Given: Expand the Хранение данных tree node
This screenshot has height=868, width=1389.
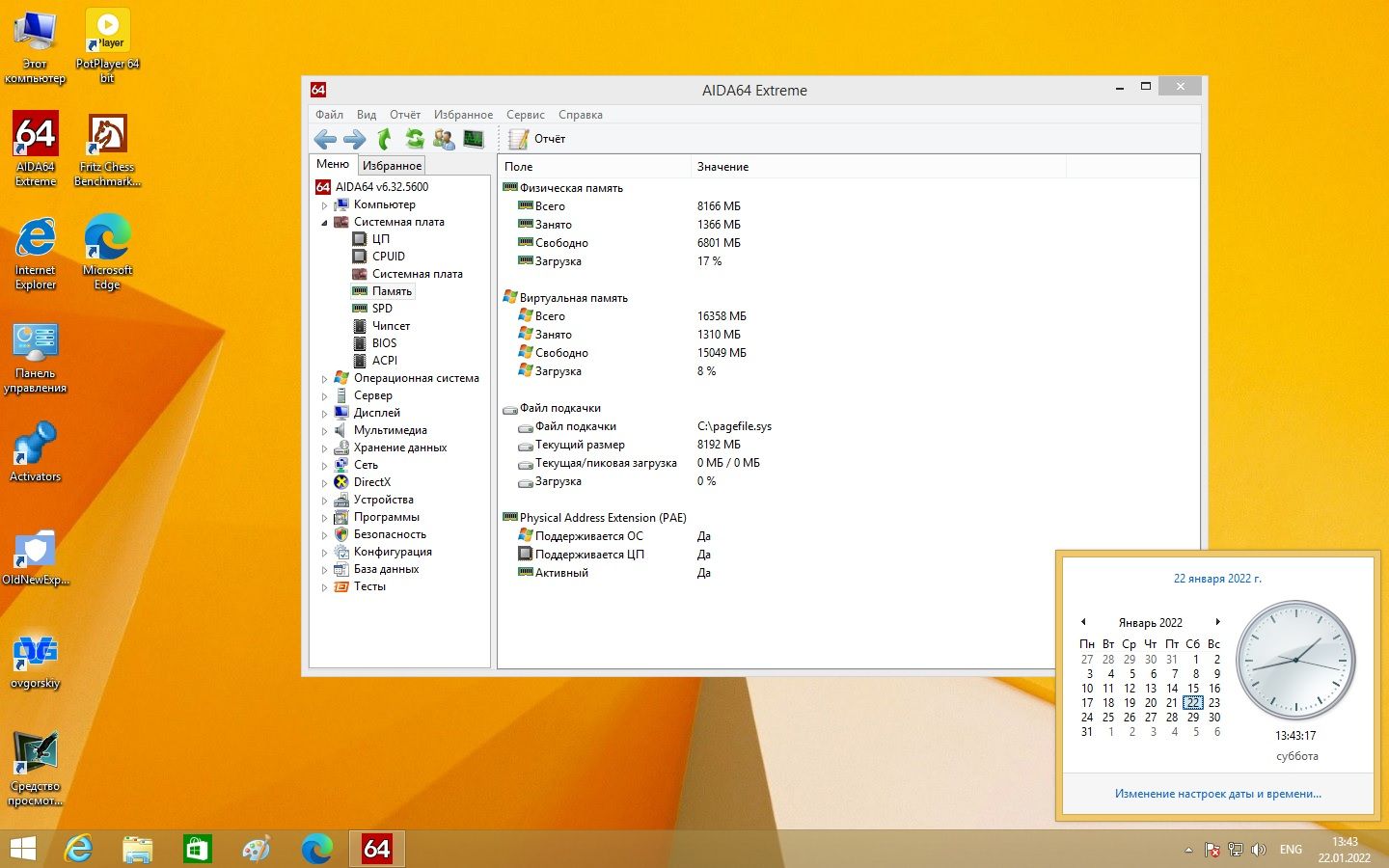Looking at the screenshot, I should [x=325, y=448].
